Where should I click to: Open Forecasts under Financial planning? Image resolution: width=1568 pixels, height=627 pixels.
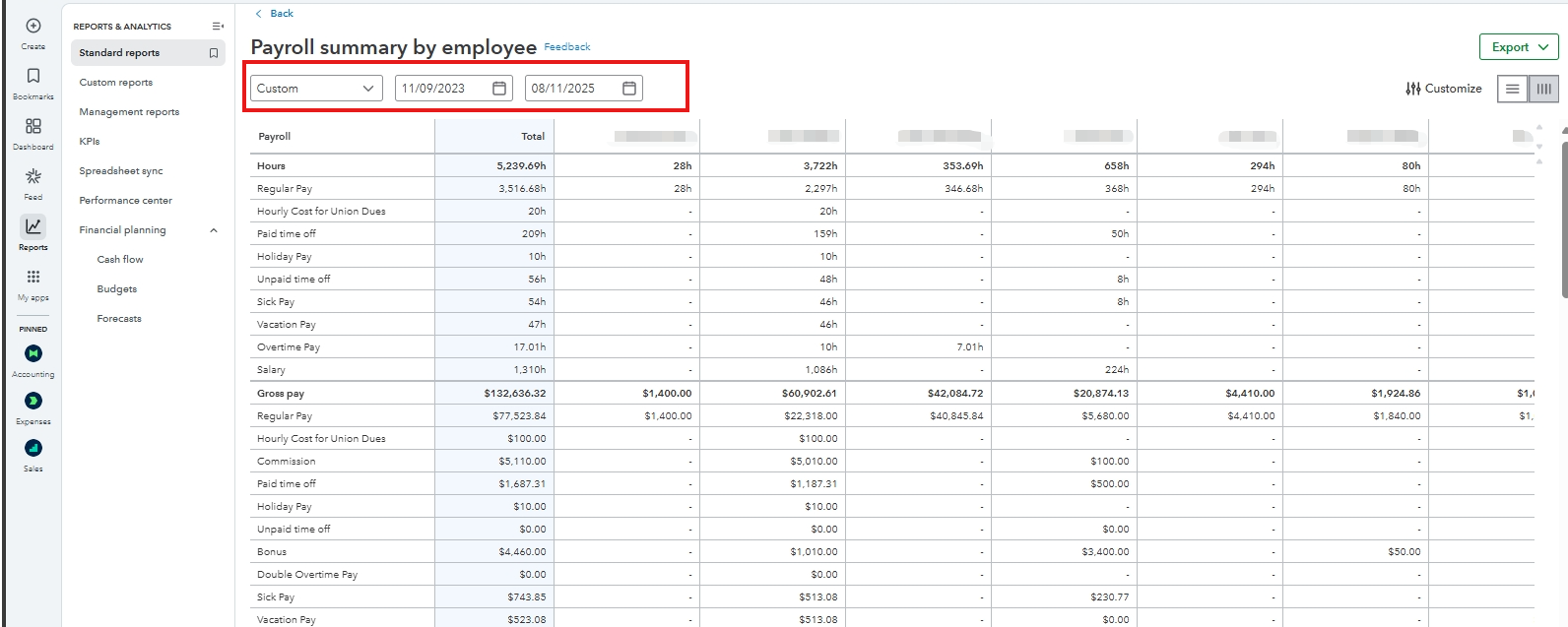click(119, 319)
